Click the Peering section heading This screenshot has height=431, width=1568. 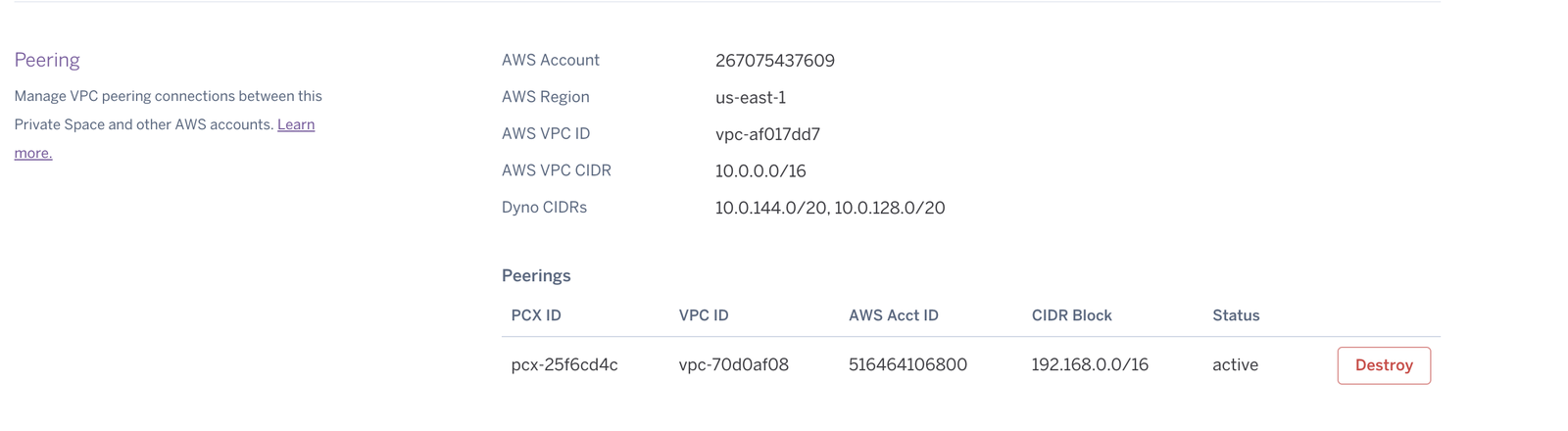coord(47,60)
